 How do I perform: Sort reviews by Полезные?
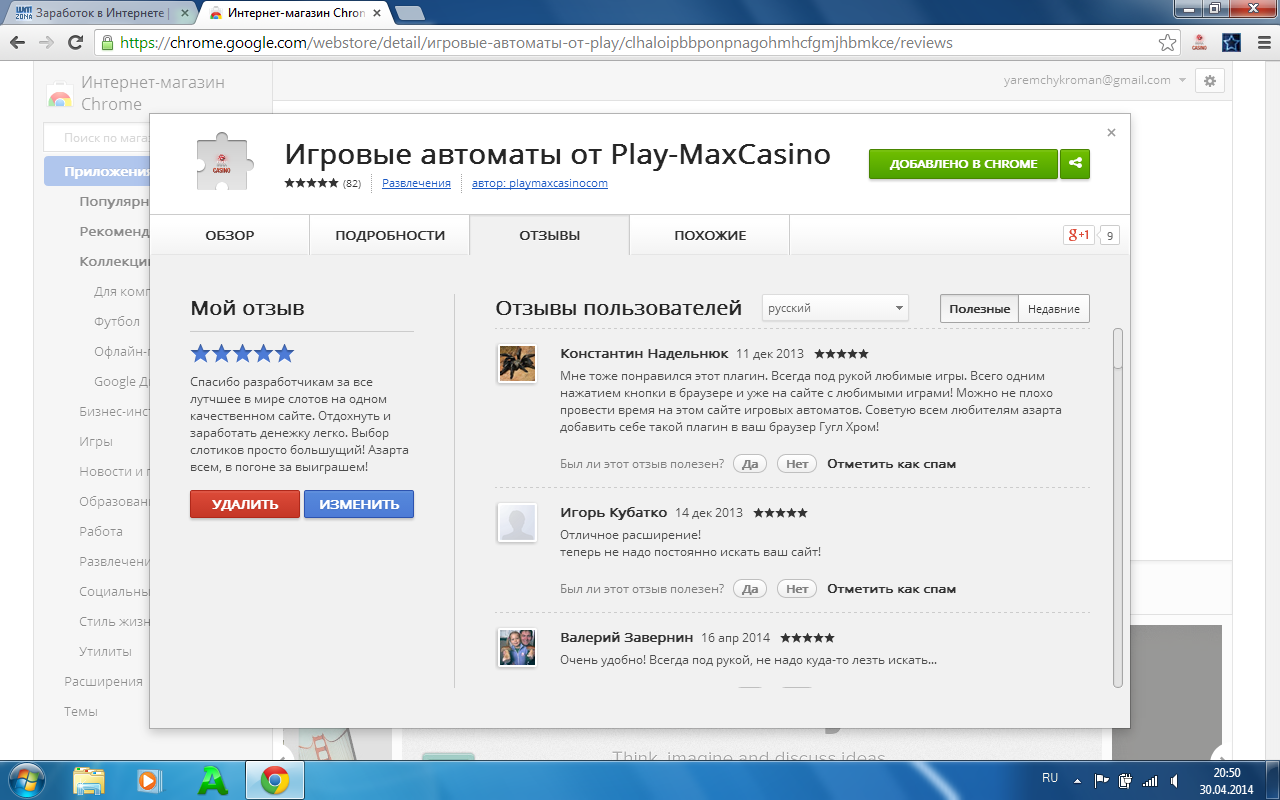(x=979, y=309)
